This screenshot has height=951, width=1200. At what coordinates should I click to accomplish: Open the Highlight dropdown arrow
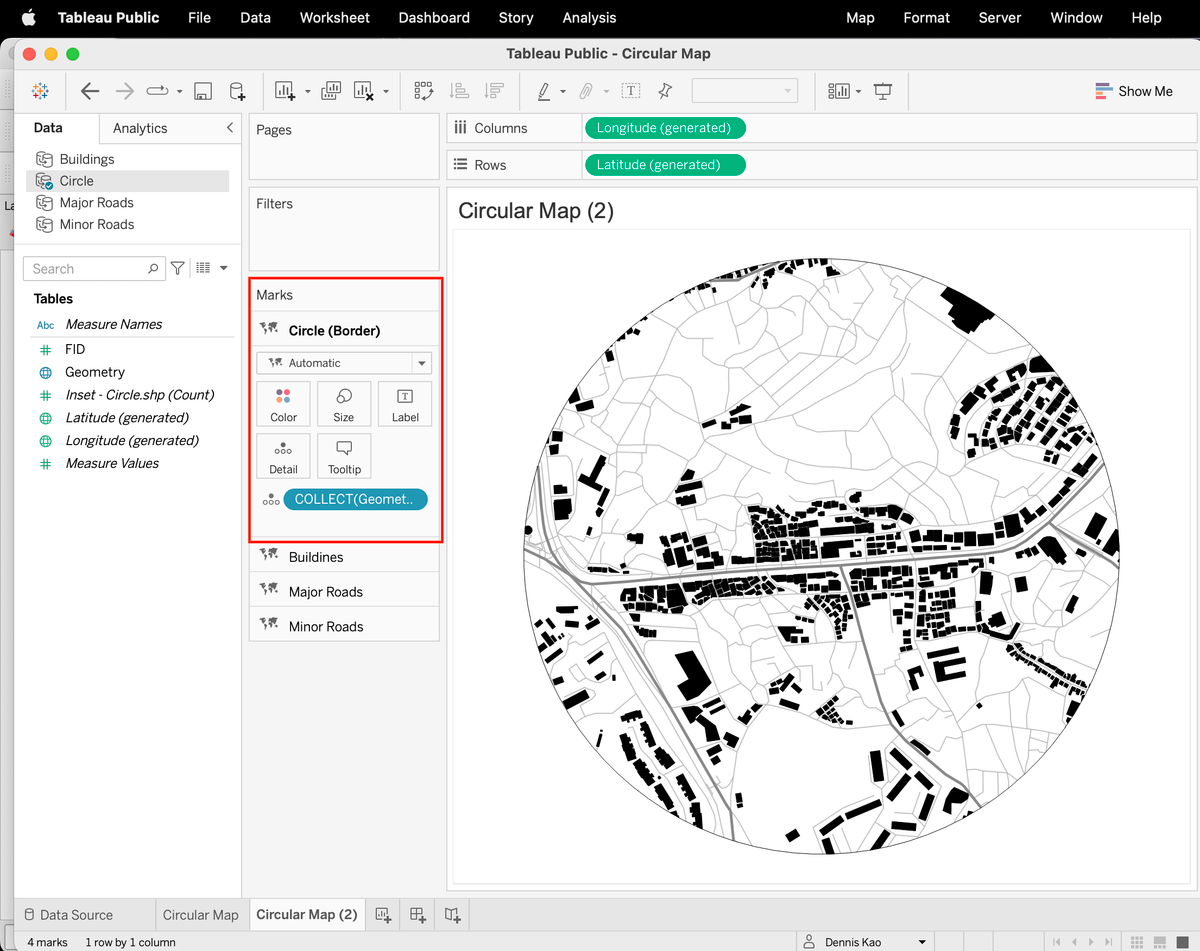pos(563,92)
